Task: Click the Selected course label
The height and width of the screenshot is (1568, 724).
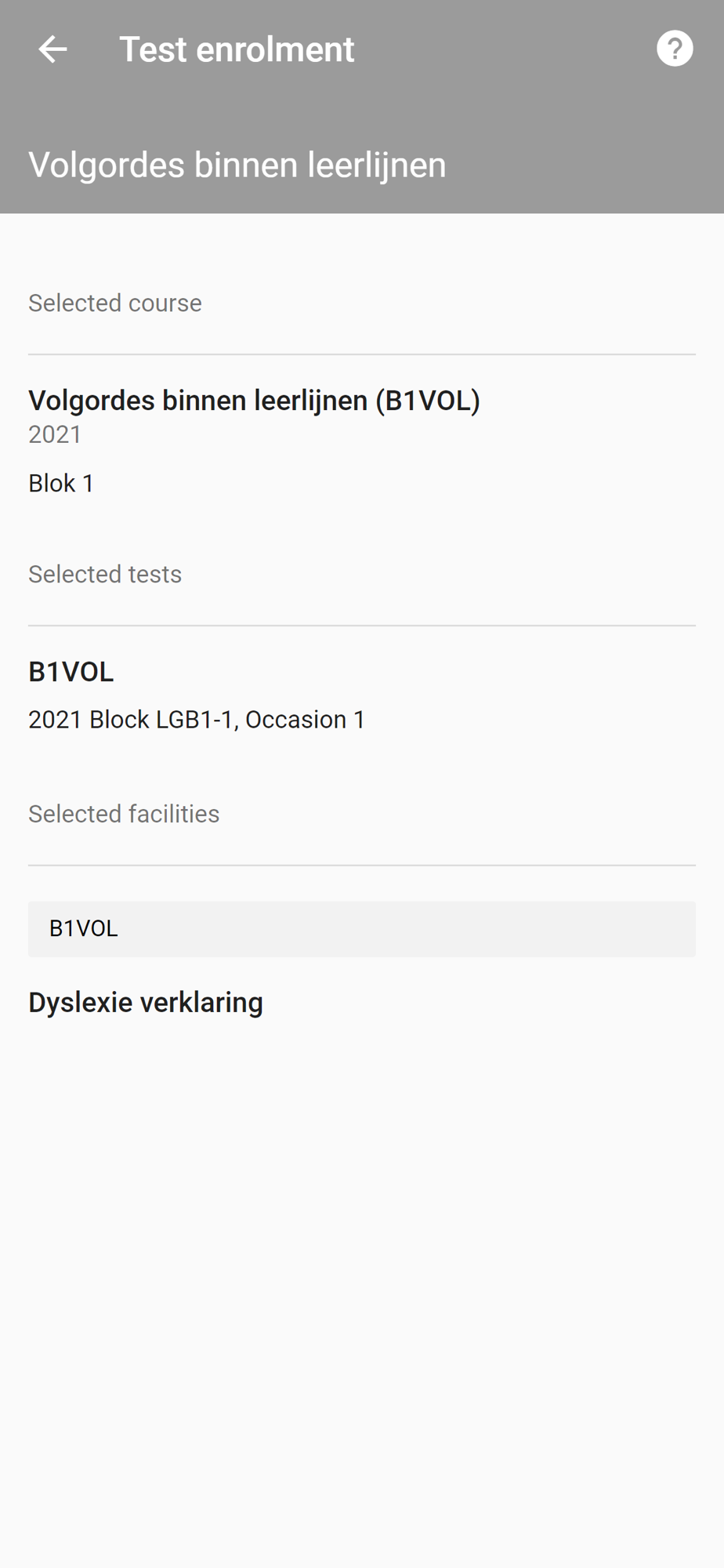Action: (x=115, y=303)
